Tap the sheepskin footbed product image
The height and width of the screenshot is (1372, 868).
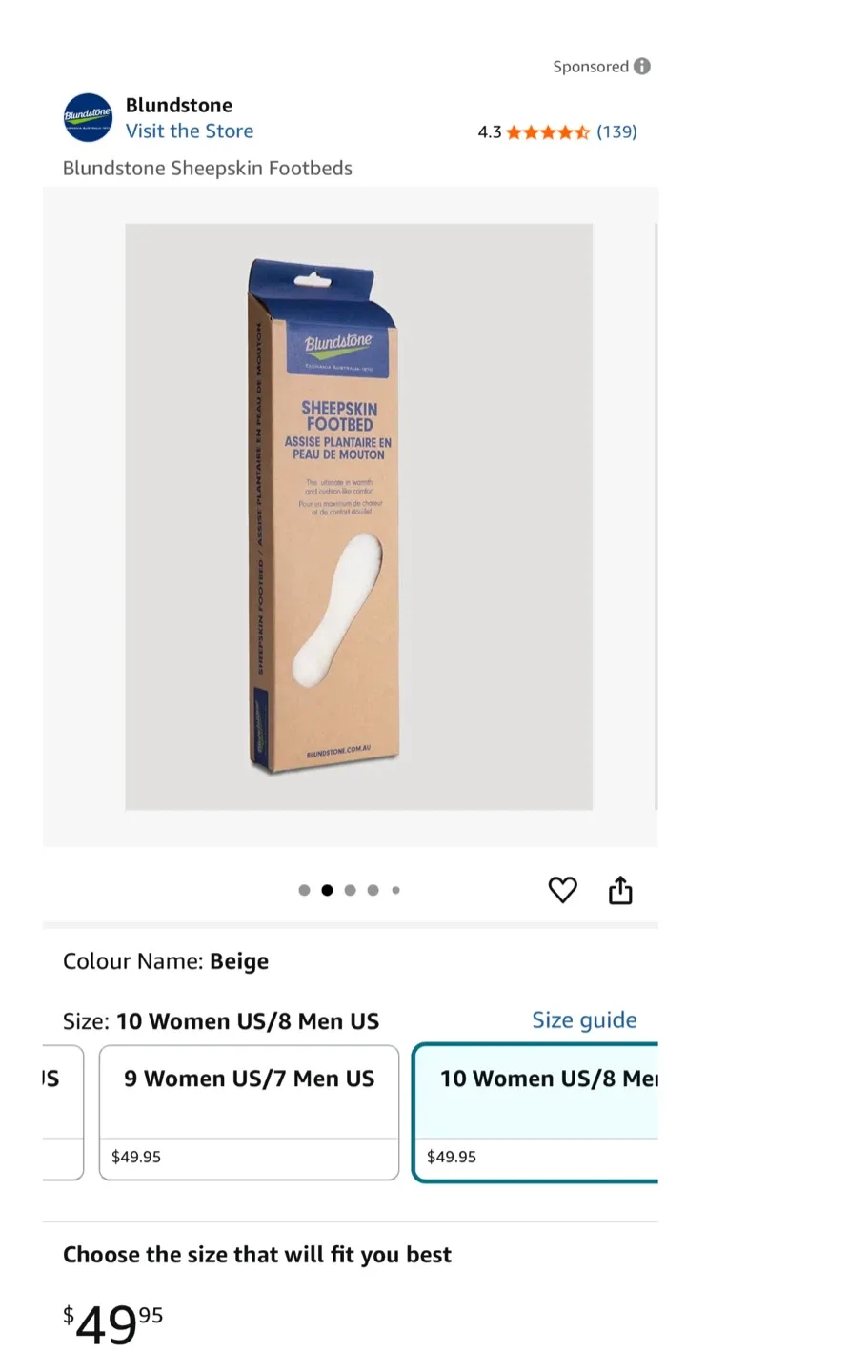point(358,516)
